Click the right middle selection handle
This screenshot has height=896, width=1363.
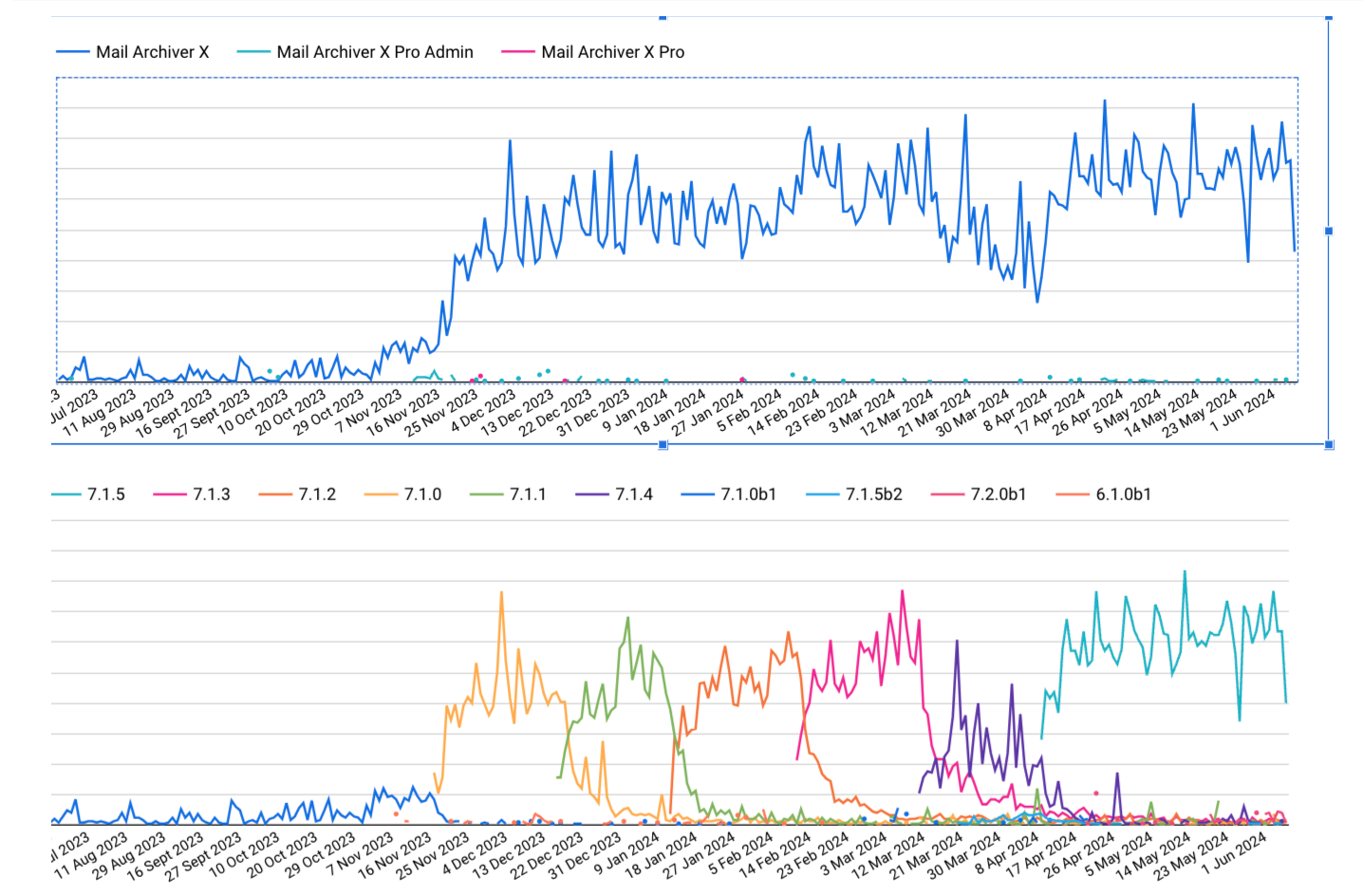[1329, 231]
